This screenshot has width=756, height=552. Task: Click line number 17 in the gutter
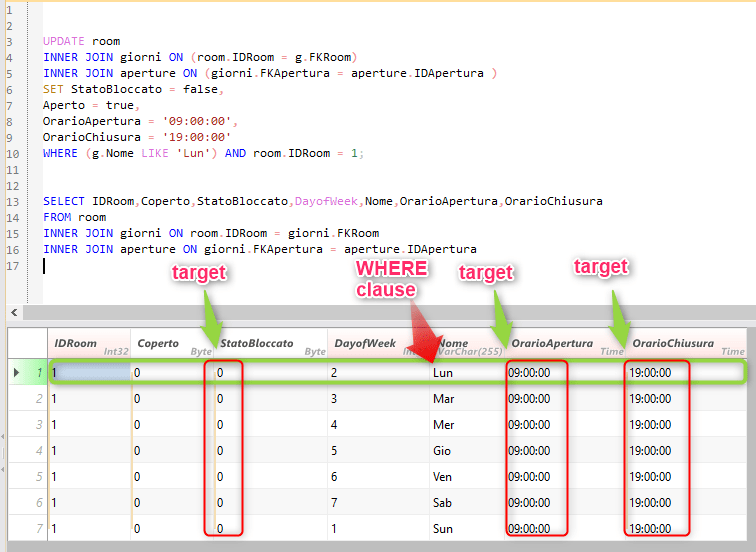[13, 266]
